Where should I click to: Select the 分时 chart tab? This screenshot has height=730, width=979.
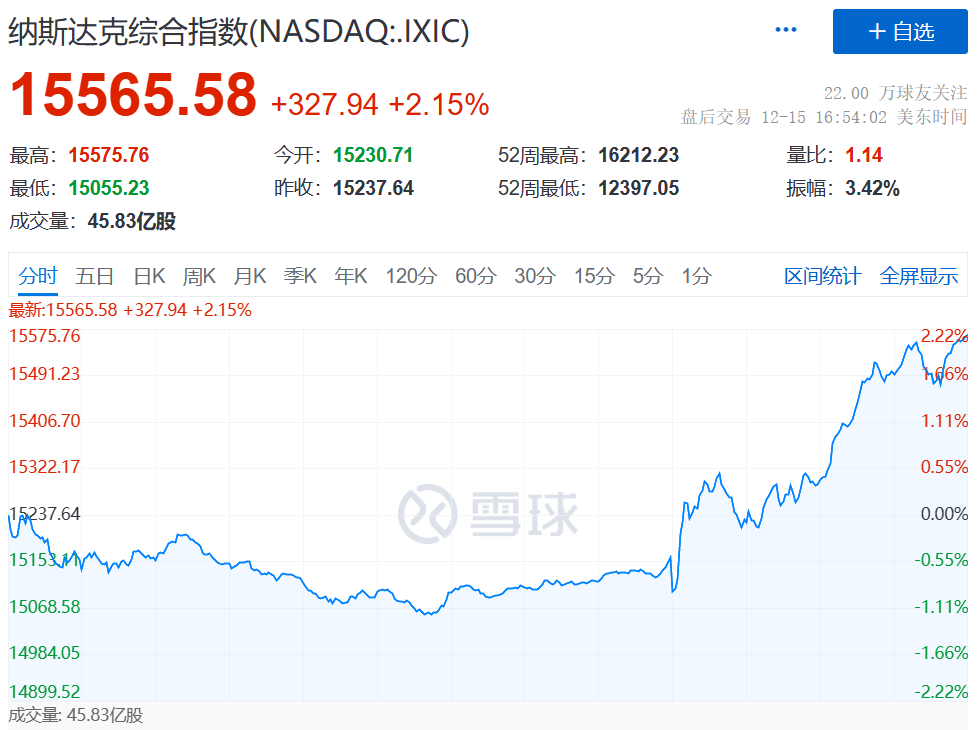click(x=38, y=276)
